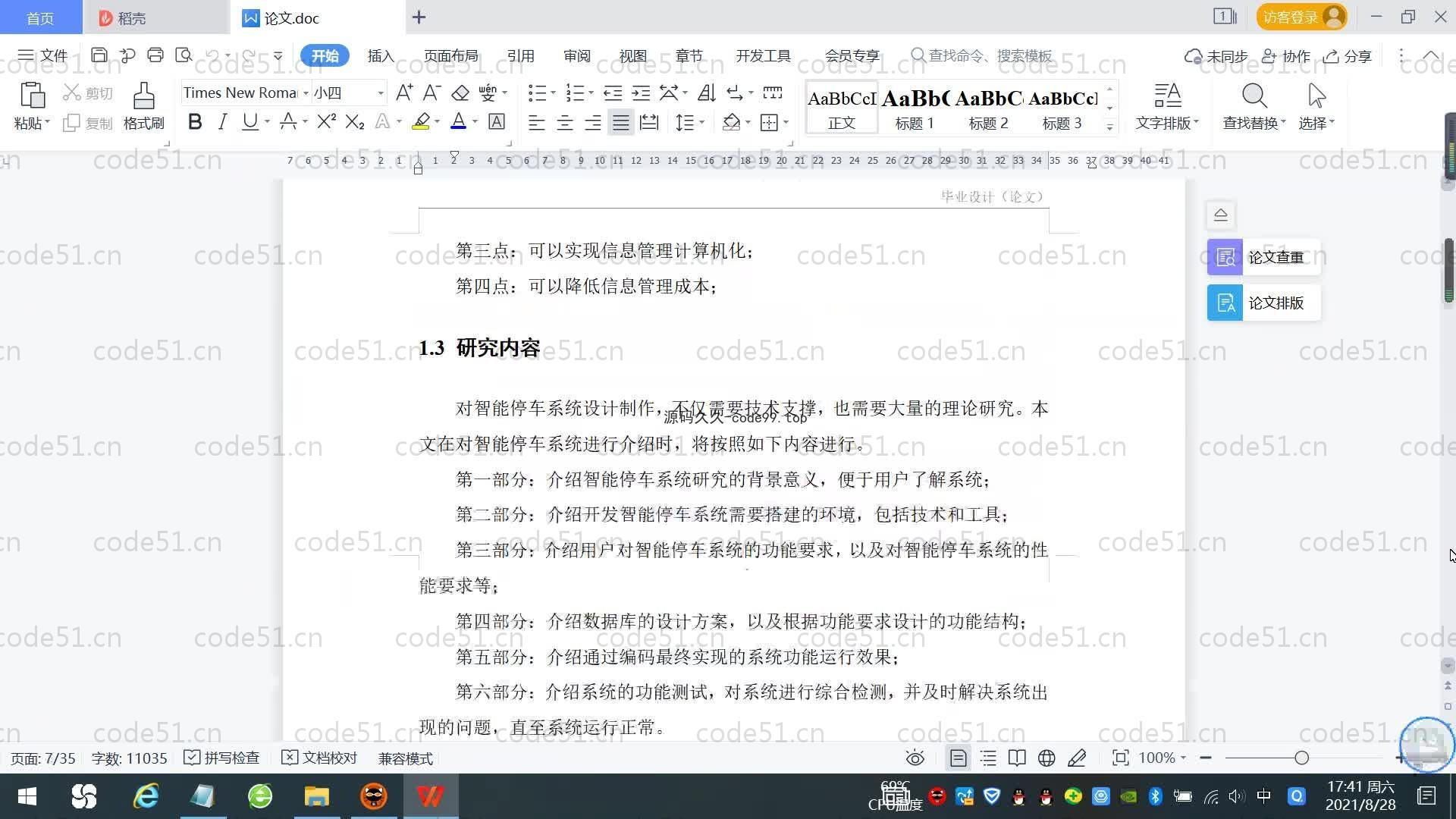This screenshot has height=819, width=1456.
Task: Expand the numbered list dropdown arrow
Action: (x=591, y=93)
